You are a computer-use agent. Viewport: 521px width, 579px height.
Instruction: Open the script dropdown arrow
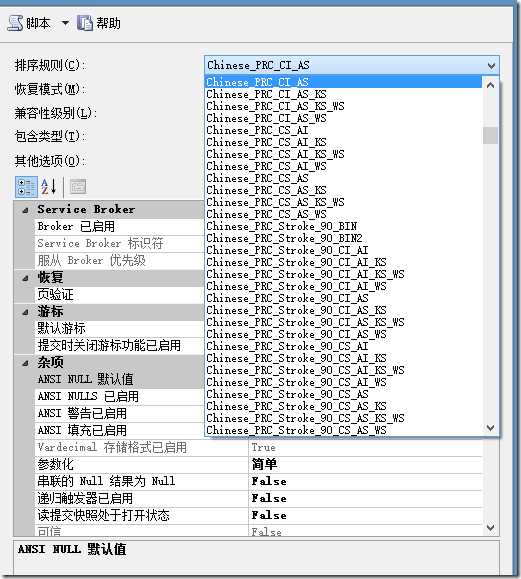coord(65,23)
